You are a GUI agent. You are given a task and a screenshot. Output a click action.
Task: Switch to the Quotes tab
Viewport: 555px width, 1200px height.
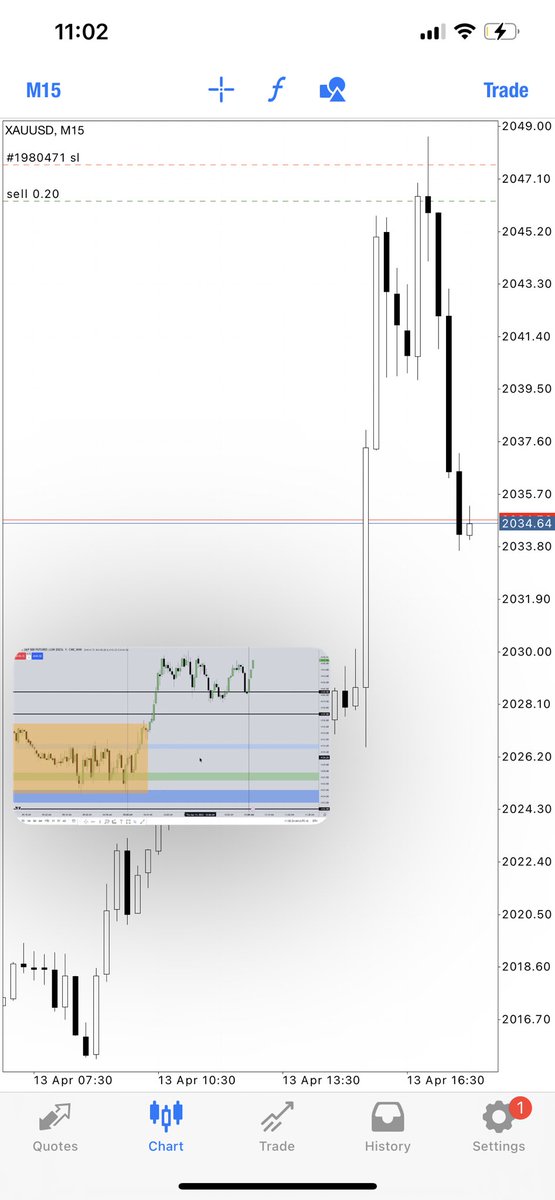[x=56, y=1127]
